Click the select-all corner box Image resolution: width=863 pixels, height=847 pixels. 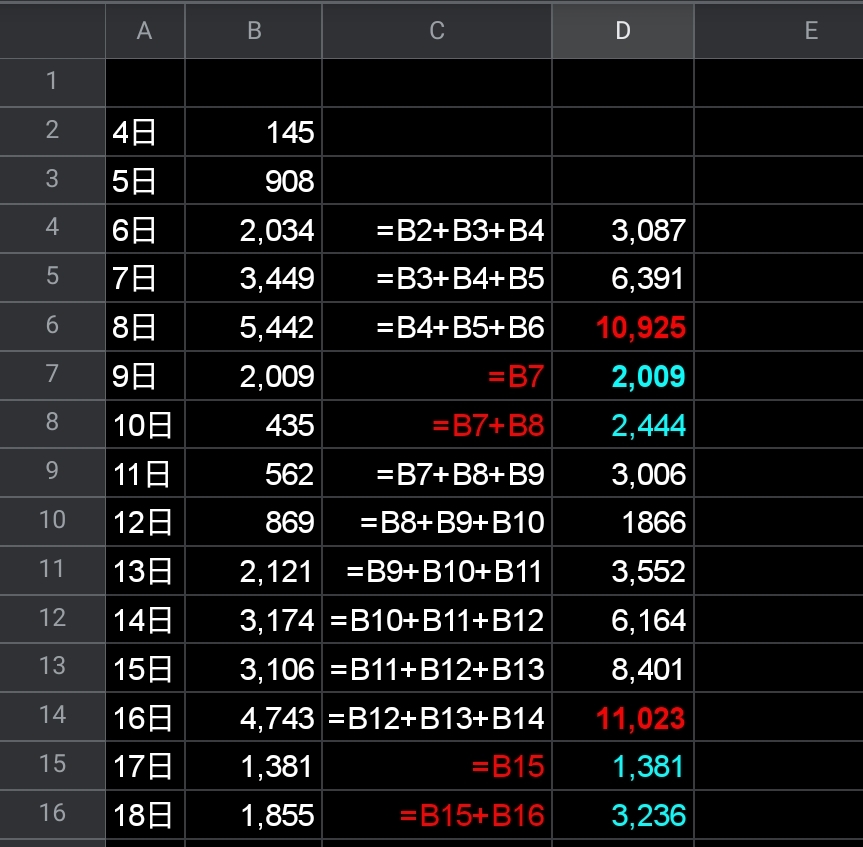(52, 31)
